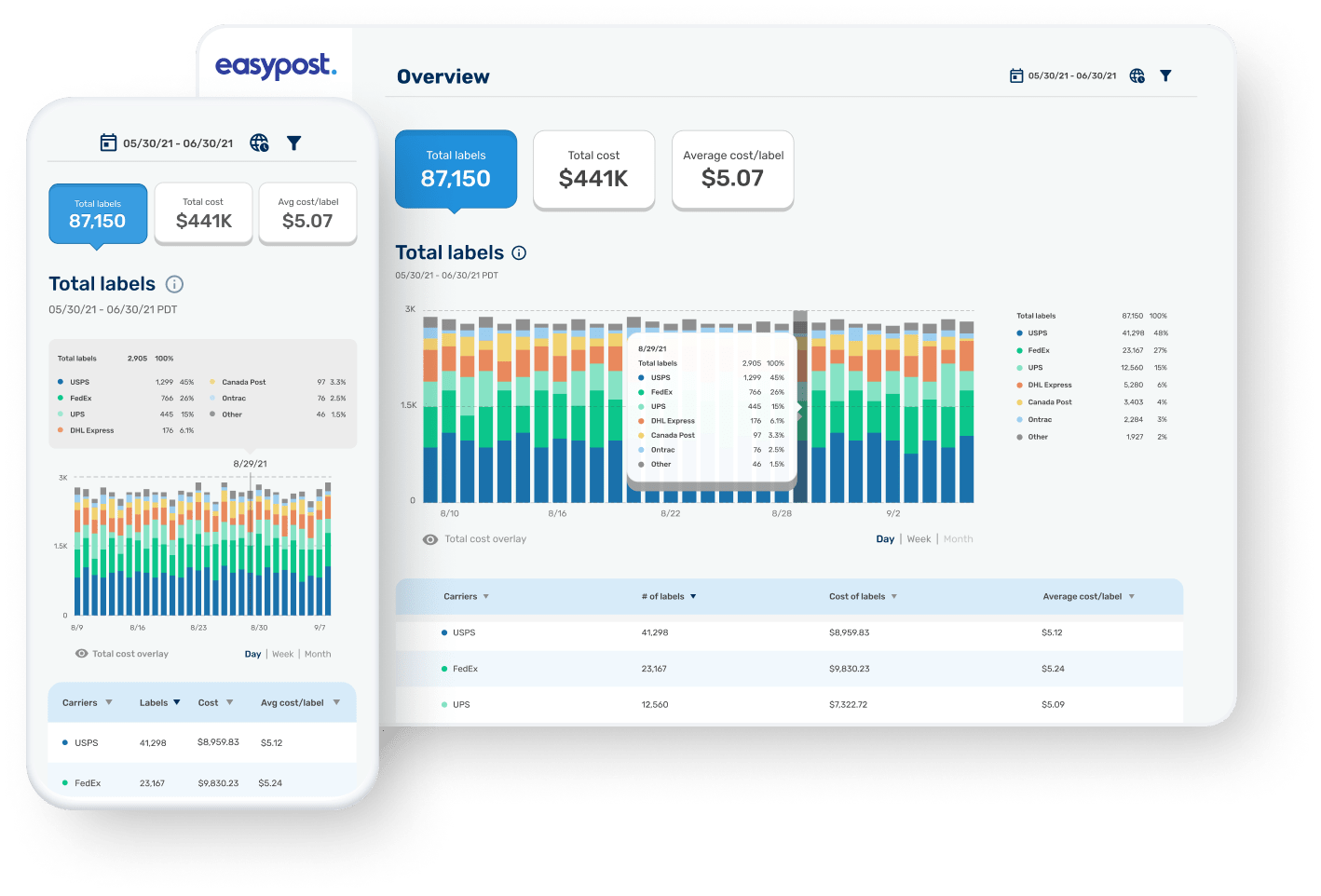Open mobile filter funnel icon
The width and height of the screenshot is (1321, 896).
pyautogui.click(x=293, y=143)
